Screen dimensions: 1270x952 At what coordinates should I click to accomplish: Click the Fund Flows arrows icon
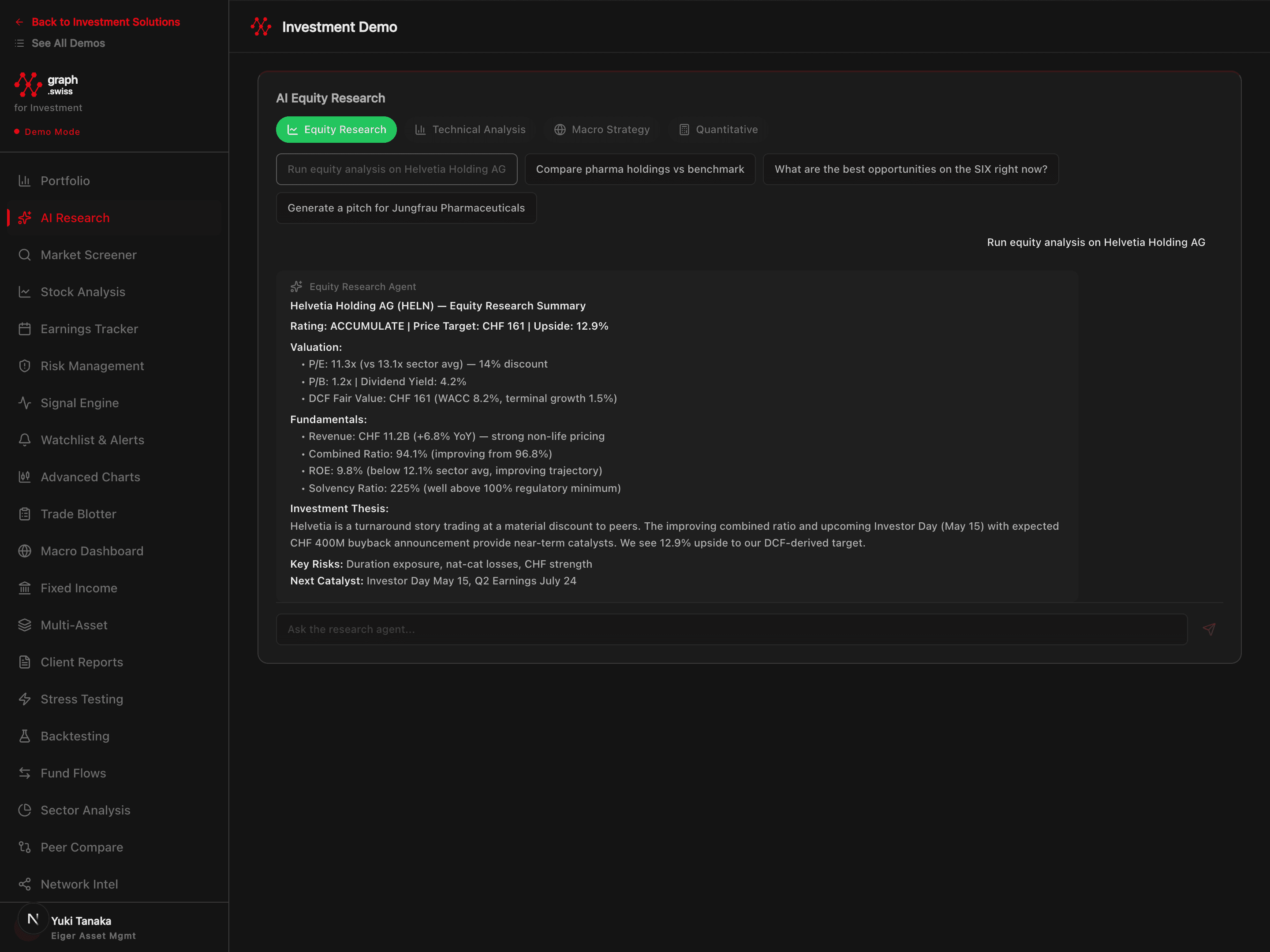click(24, 773)
